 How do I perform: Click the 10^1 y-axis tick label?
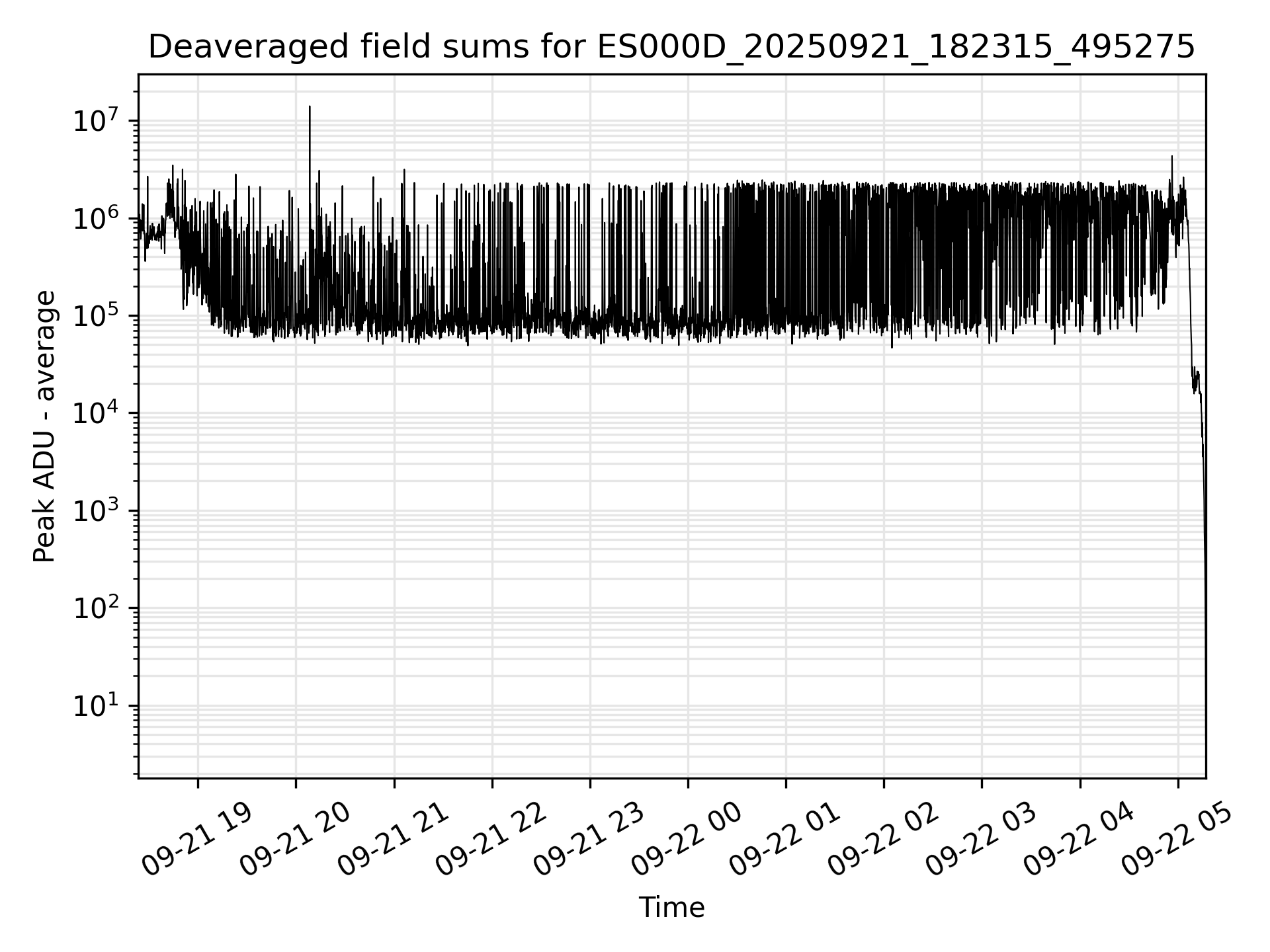pos(96,705)
